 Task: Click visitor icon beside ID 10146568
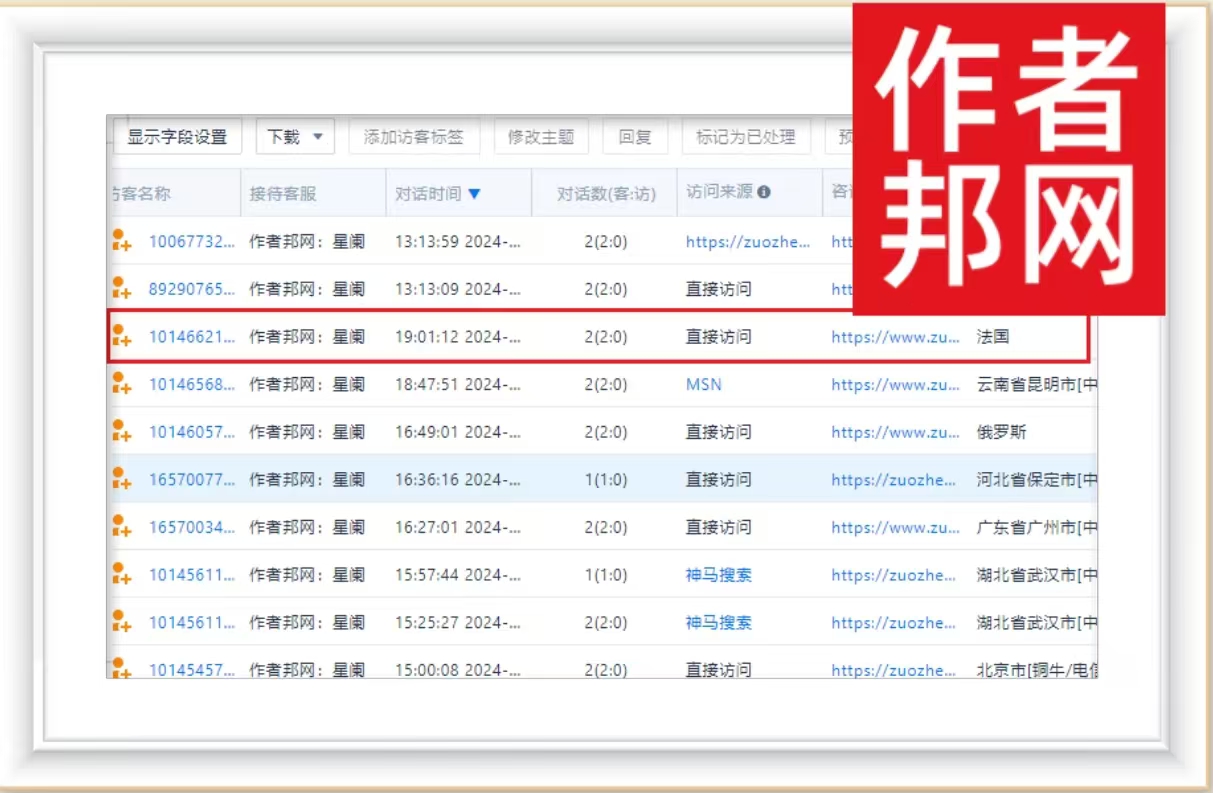click(x=121, y=384)
